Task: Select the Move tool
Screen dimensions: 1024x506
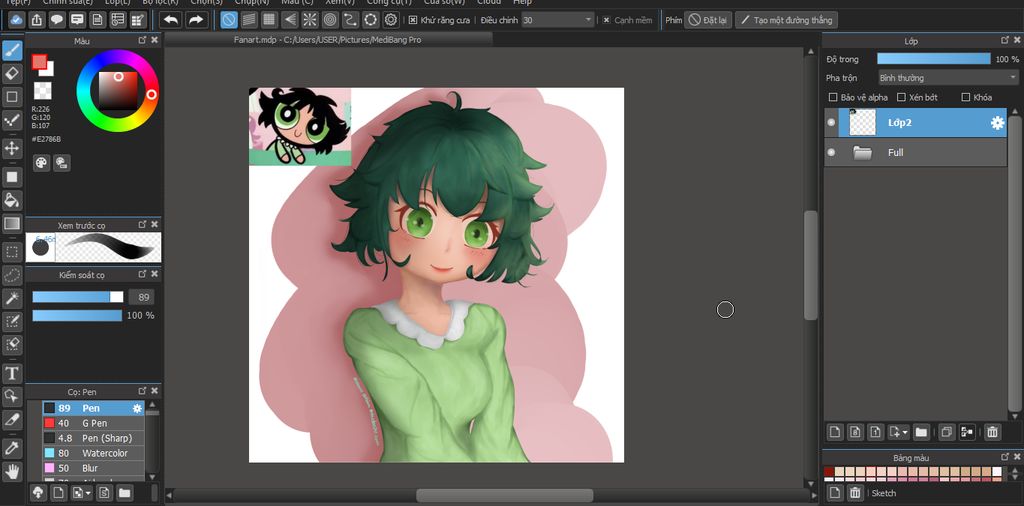Action: [12, 148]
